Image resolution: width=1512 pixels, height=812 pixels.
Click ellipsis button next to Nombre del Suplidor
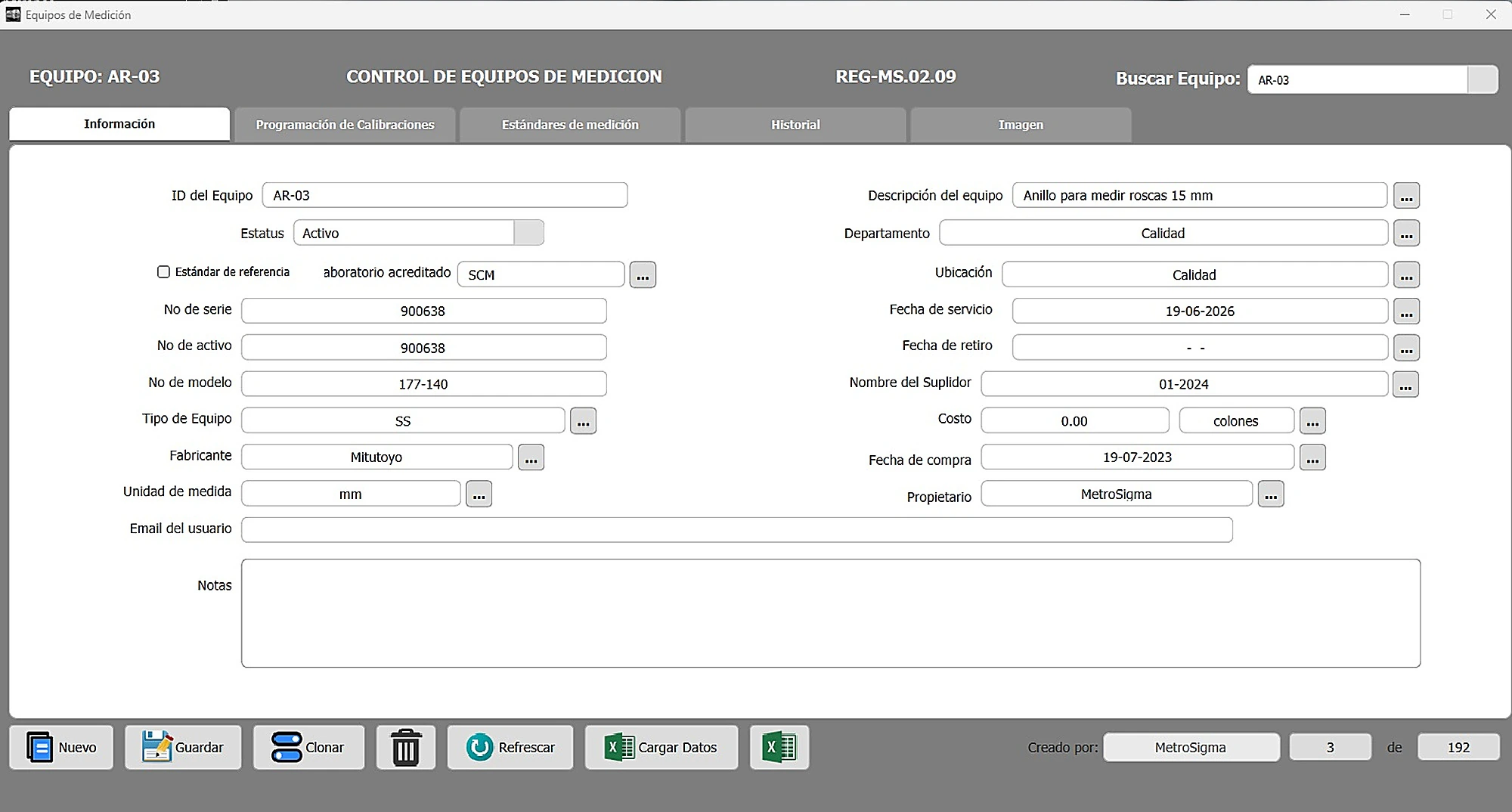[1405, 384]
